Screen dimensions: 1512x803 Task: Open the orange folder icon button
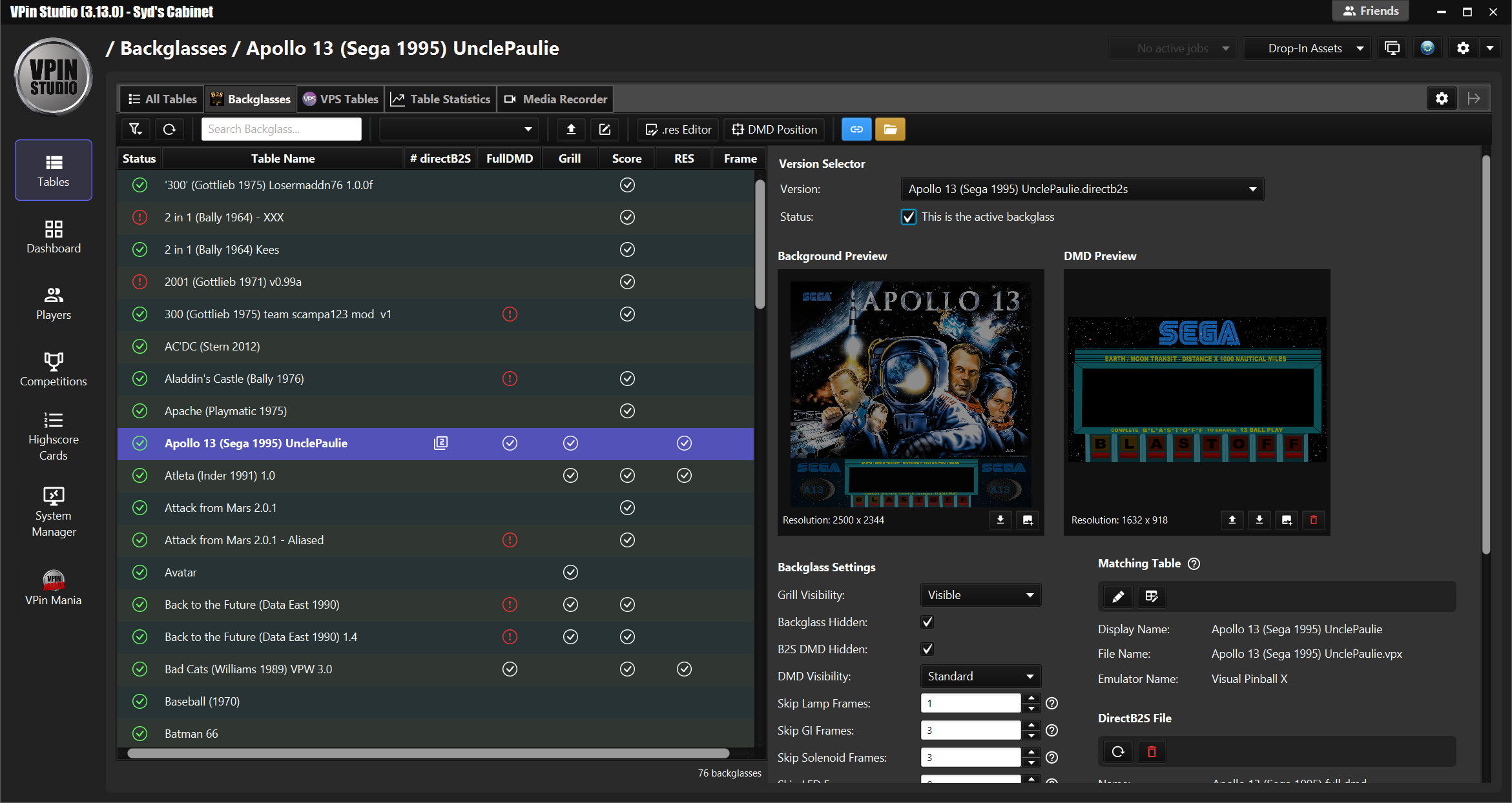tap(890, 129)
